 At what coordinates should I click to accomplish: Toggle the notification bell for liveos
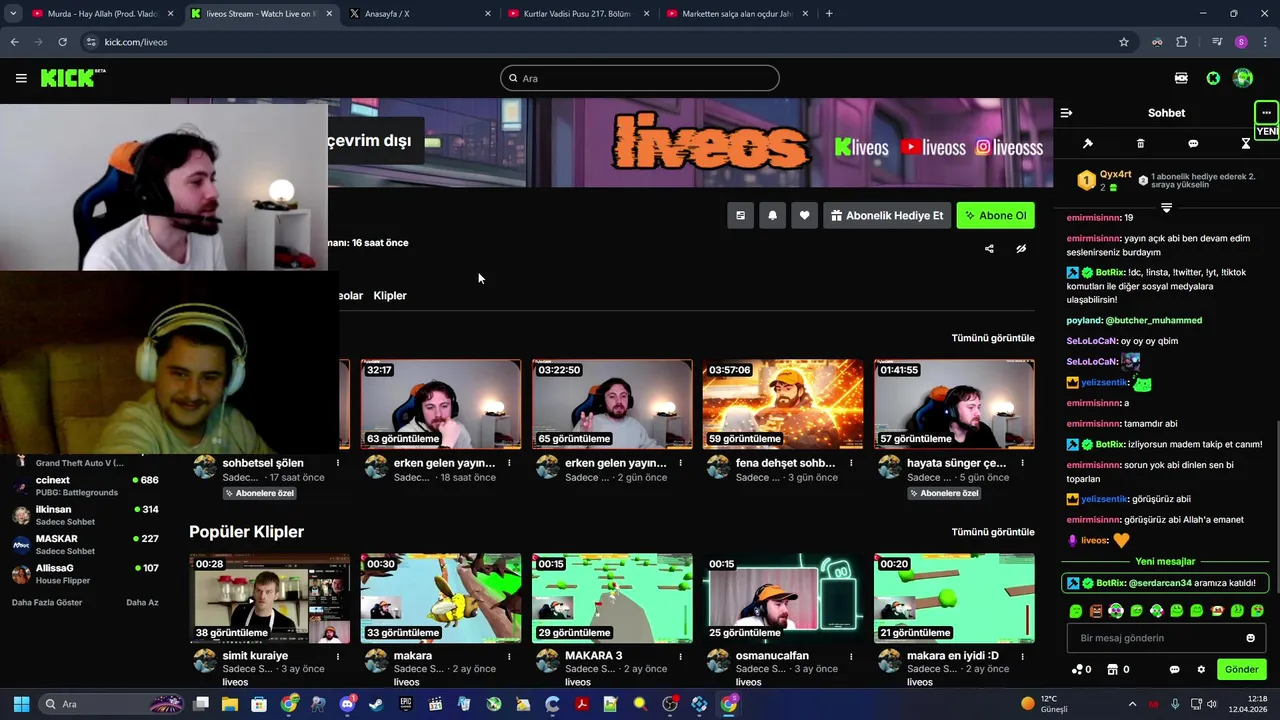772,215
